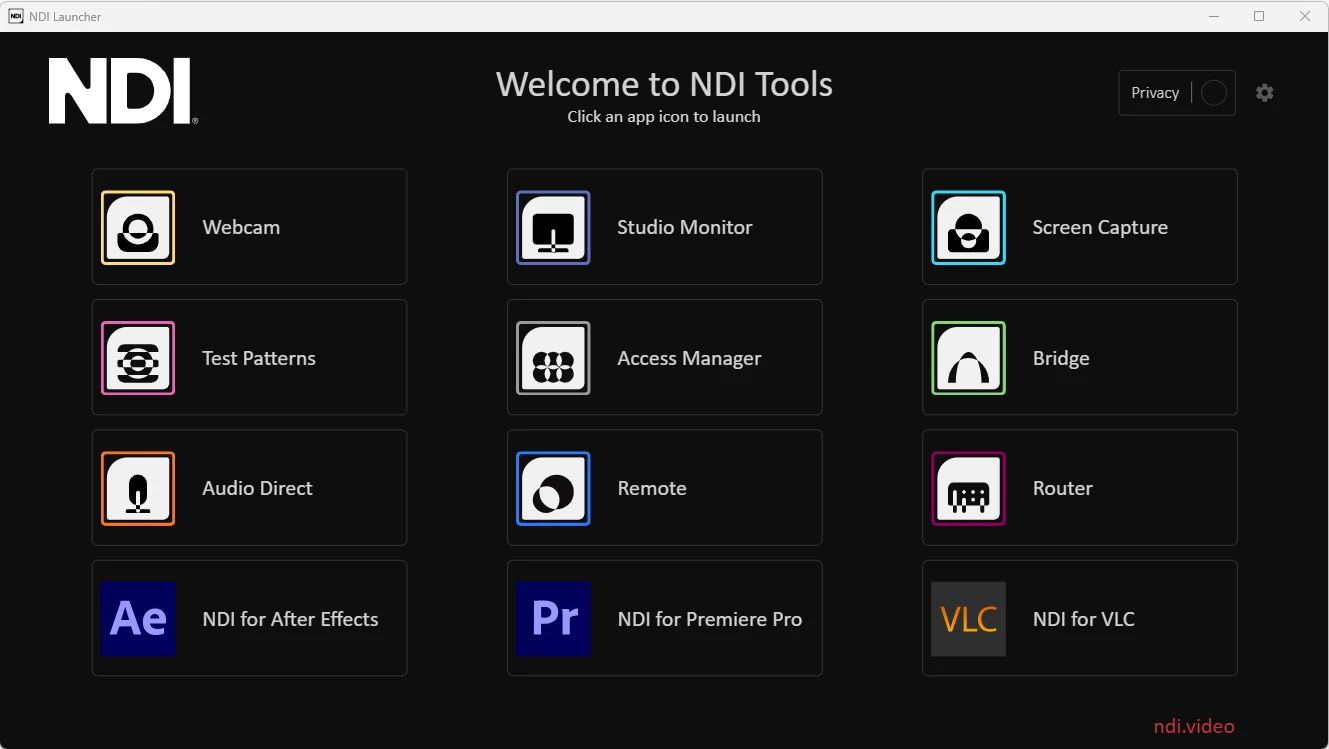
Task: Click the orange VLC icon
Action: [968, 619]
